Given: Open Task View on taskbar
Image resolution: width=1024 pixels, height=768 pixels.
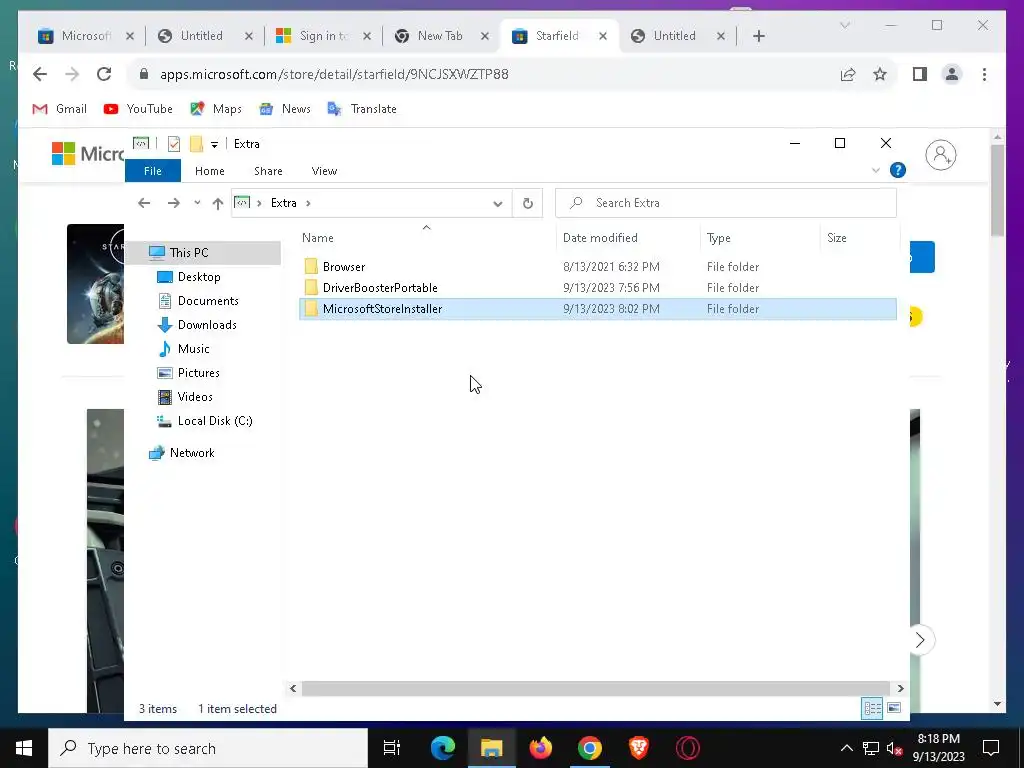Looking at the screenshot, I should click(392, 748).
